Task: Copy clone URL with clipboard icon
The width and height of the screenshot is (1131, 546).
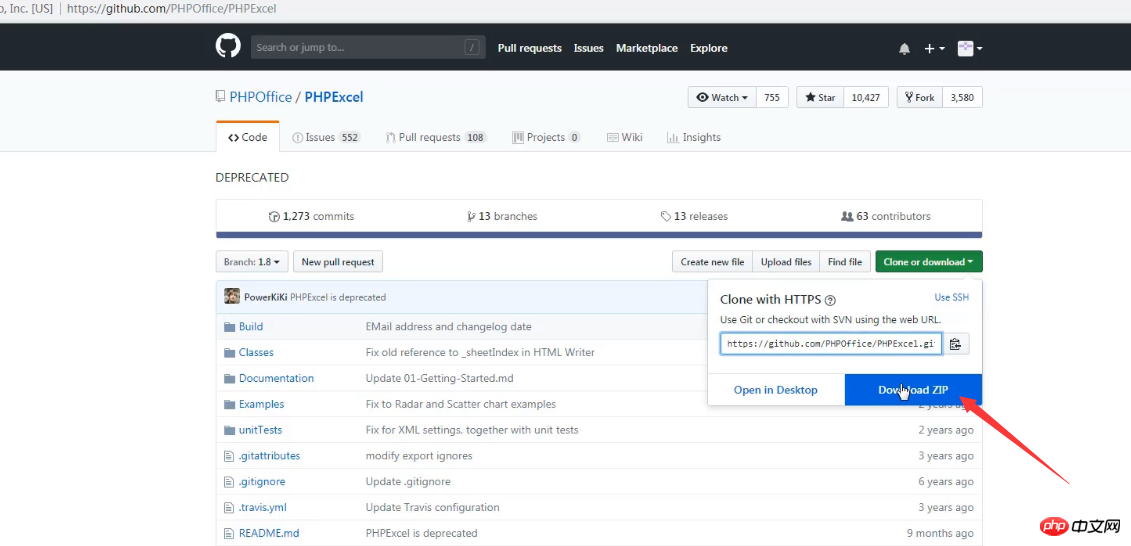Action: coord(956,344)
